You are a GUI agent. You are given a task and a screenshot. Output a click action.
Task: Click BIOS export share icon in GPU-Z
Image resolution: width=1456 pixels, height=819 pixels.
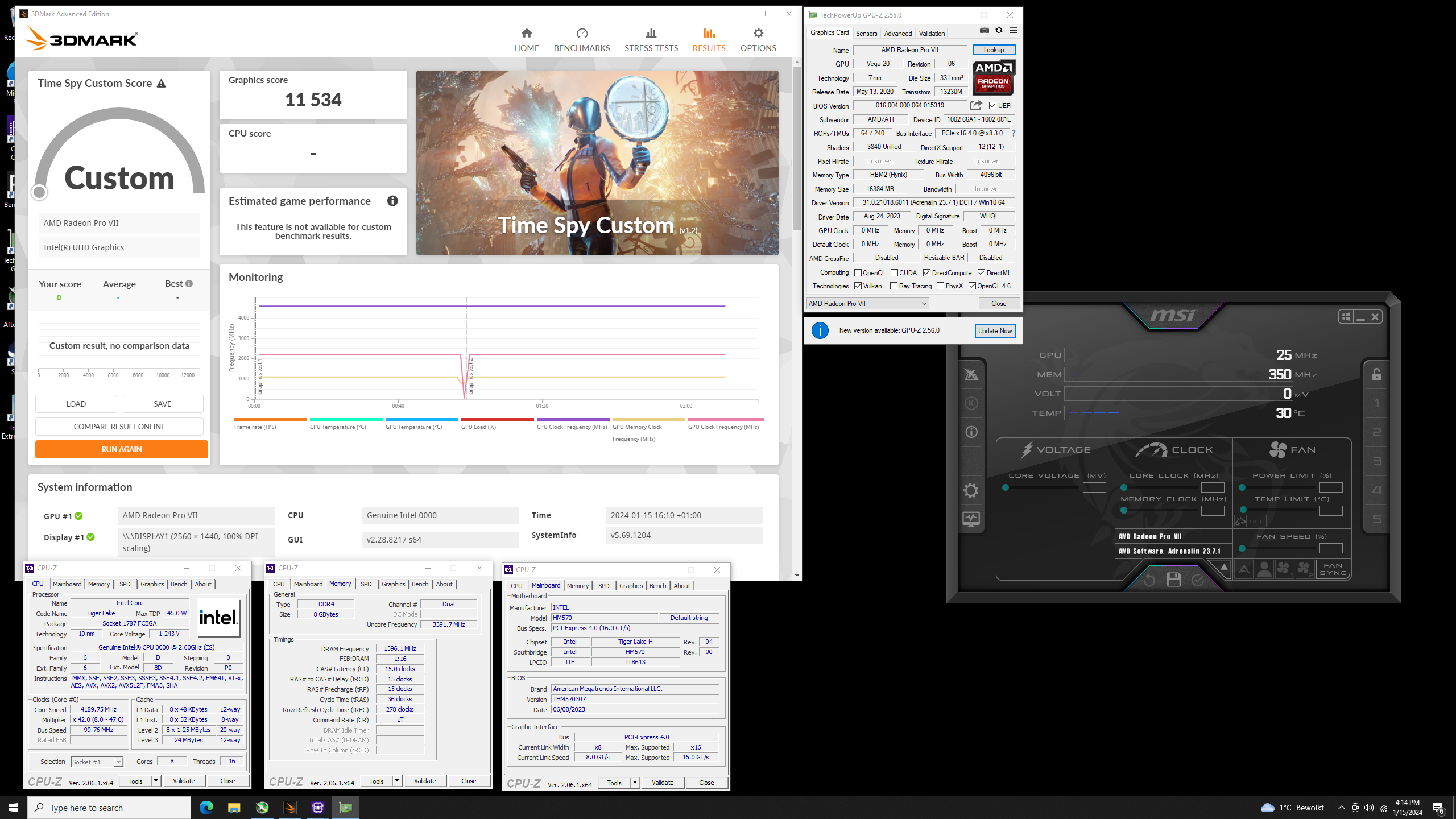(x=976, y=105)
